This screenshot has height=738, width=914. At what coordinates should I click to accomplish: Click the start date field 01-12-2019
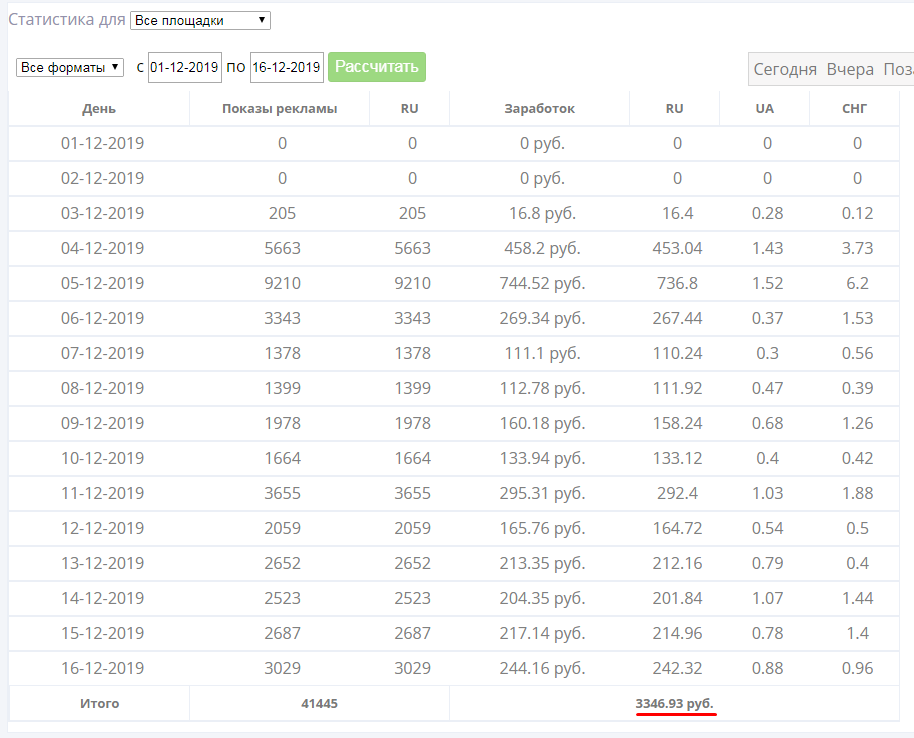185,68
